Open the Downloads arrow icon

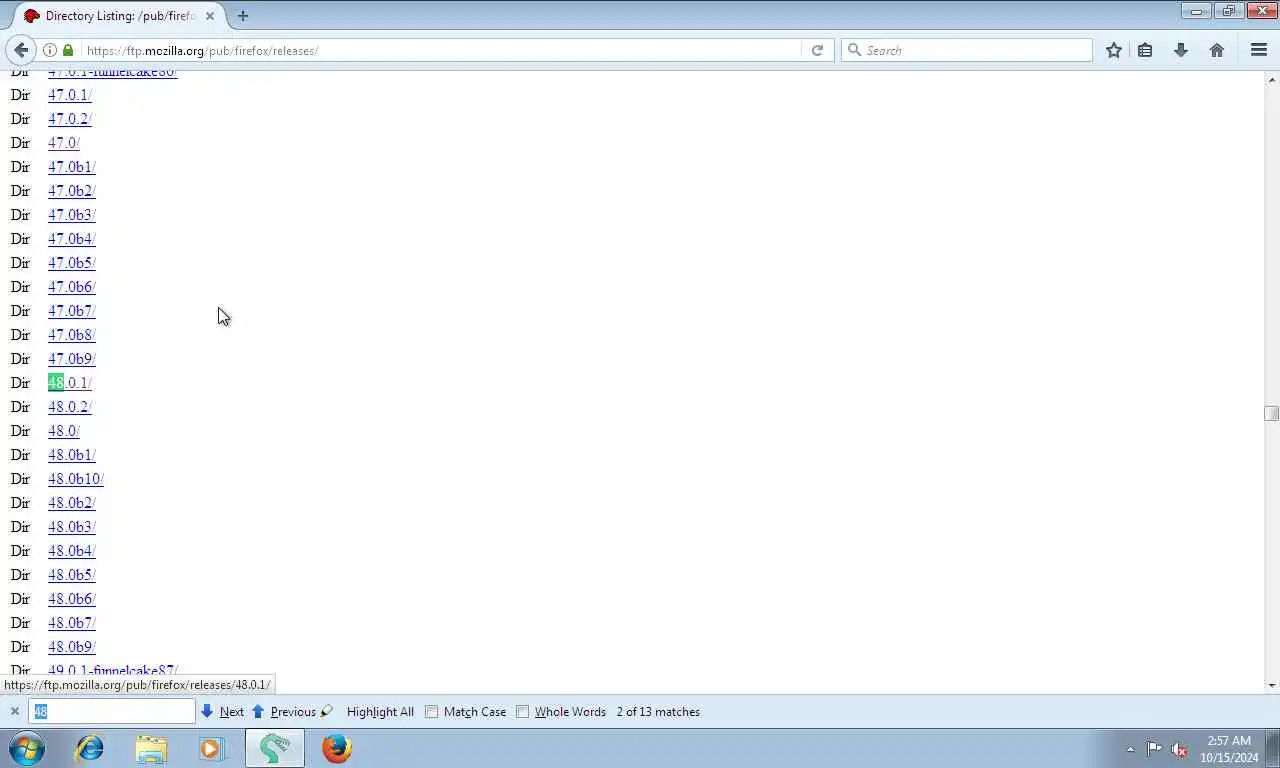(1181, 50)
